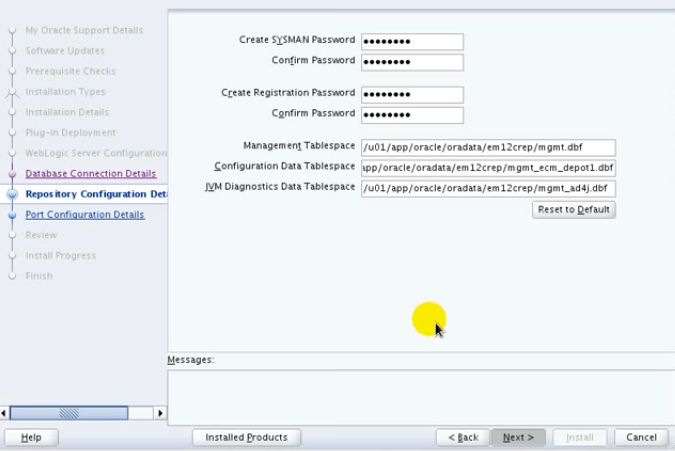The height and width of the screenshot is (451, 675).
Task: Edit the Configuration Data Tablespace path field
Action: pyautogui.click(x=488, y=168)
